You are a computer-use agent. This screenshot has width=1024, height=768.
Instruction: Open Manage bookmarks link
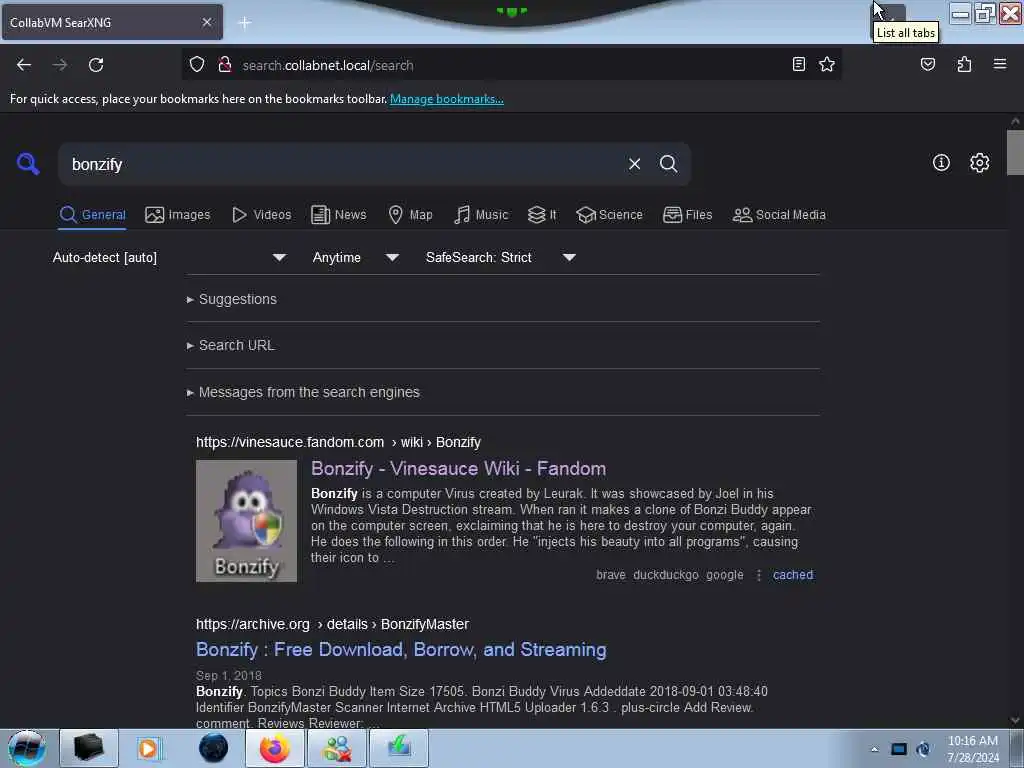pos(447,99)
